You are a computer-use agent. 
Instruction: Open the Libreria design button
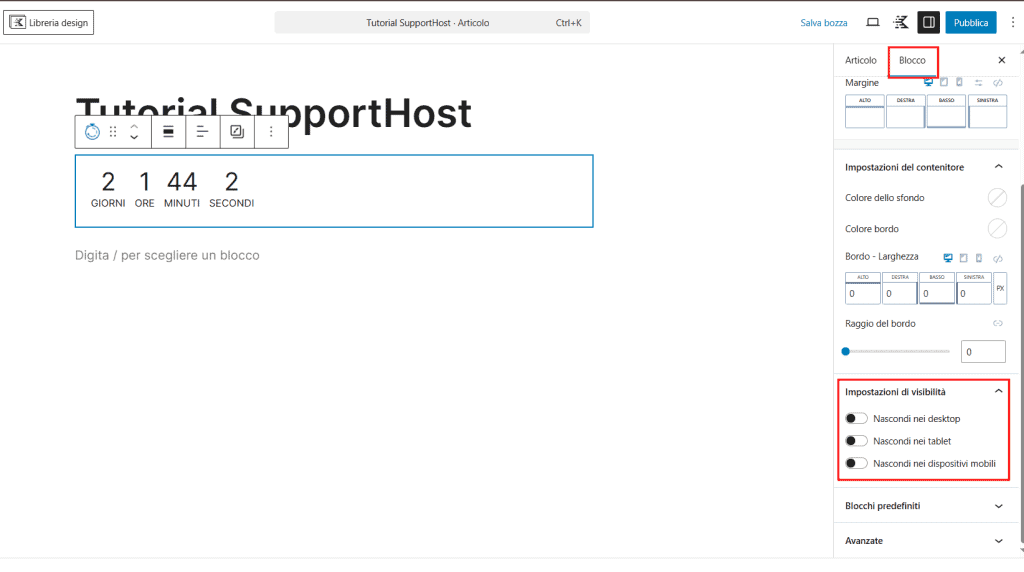pyautogui.click(x=49, y=22)
